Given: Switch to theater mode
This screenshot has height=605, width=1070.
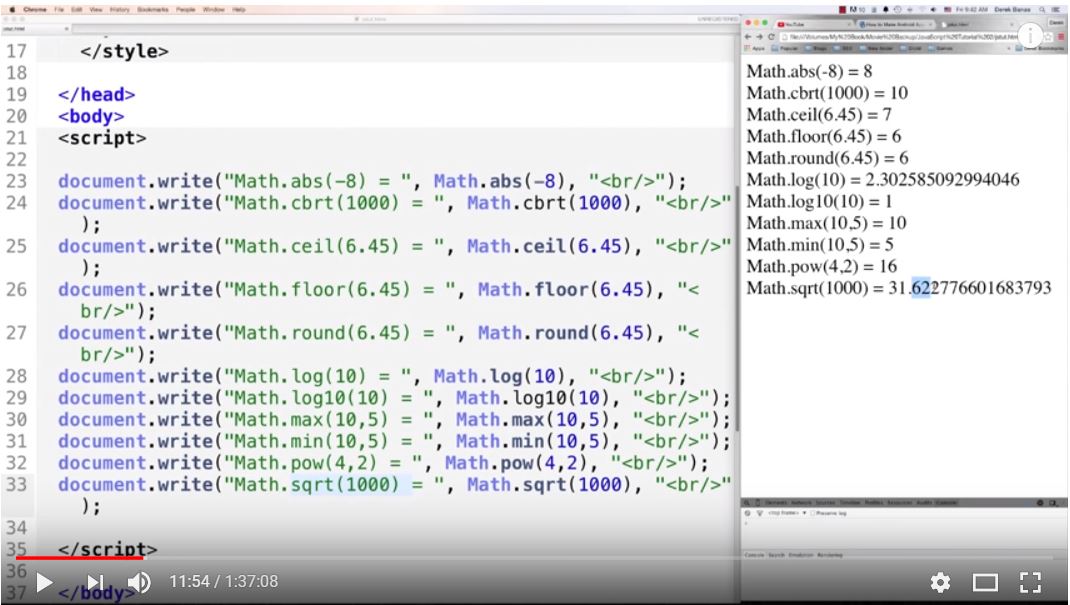Looking at the screenshot, I should 985,582.
